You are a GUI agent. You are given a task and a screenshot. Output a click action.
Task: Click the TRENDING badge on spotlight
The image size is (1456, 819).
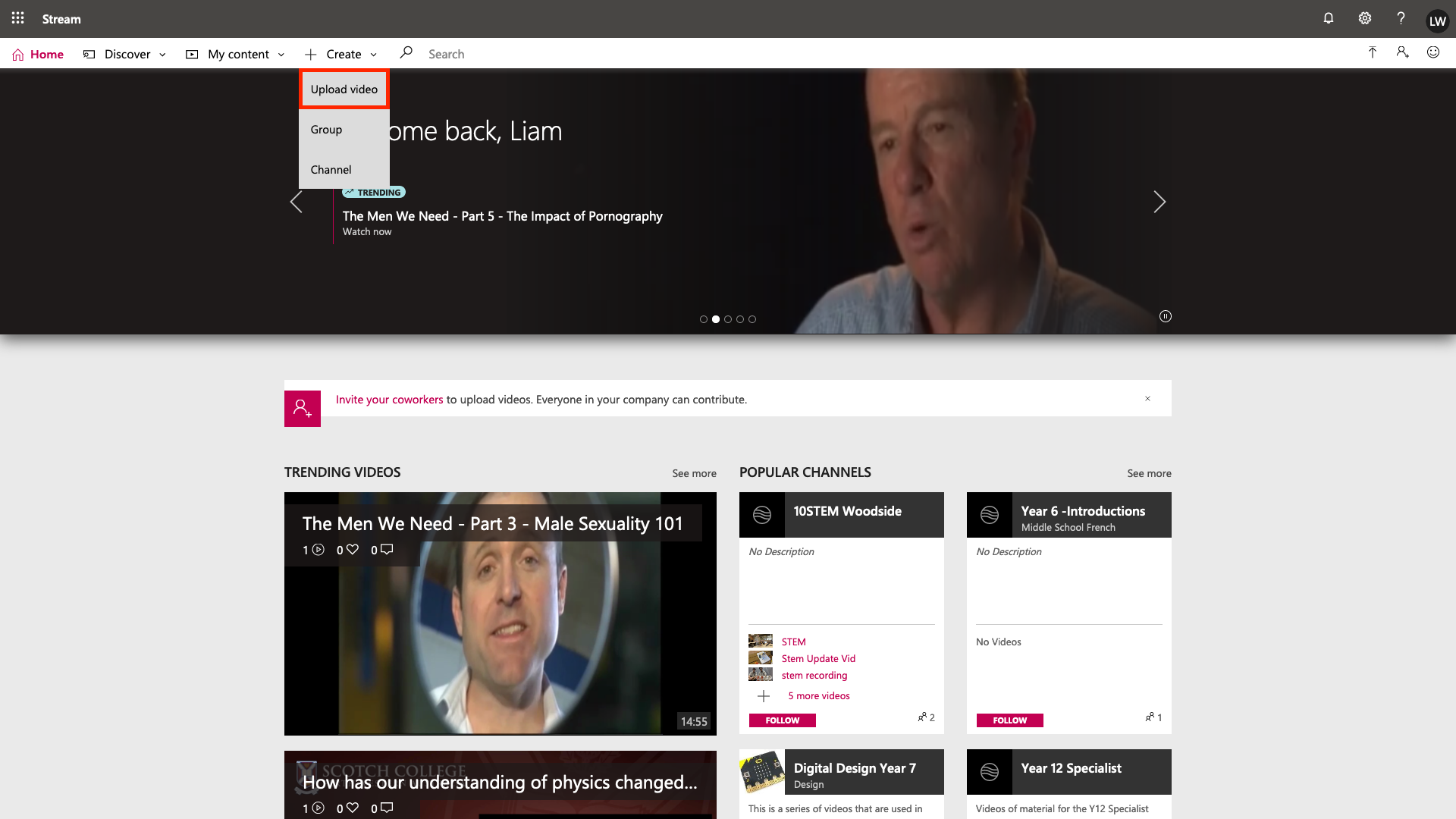(374, 193)
